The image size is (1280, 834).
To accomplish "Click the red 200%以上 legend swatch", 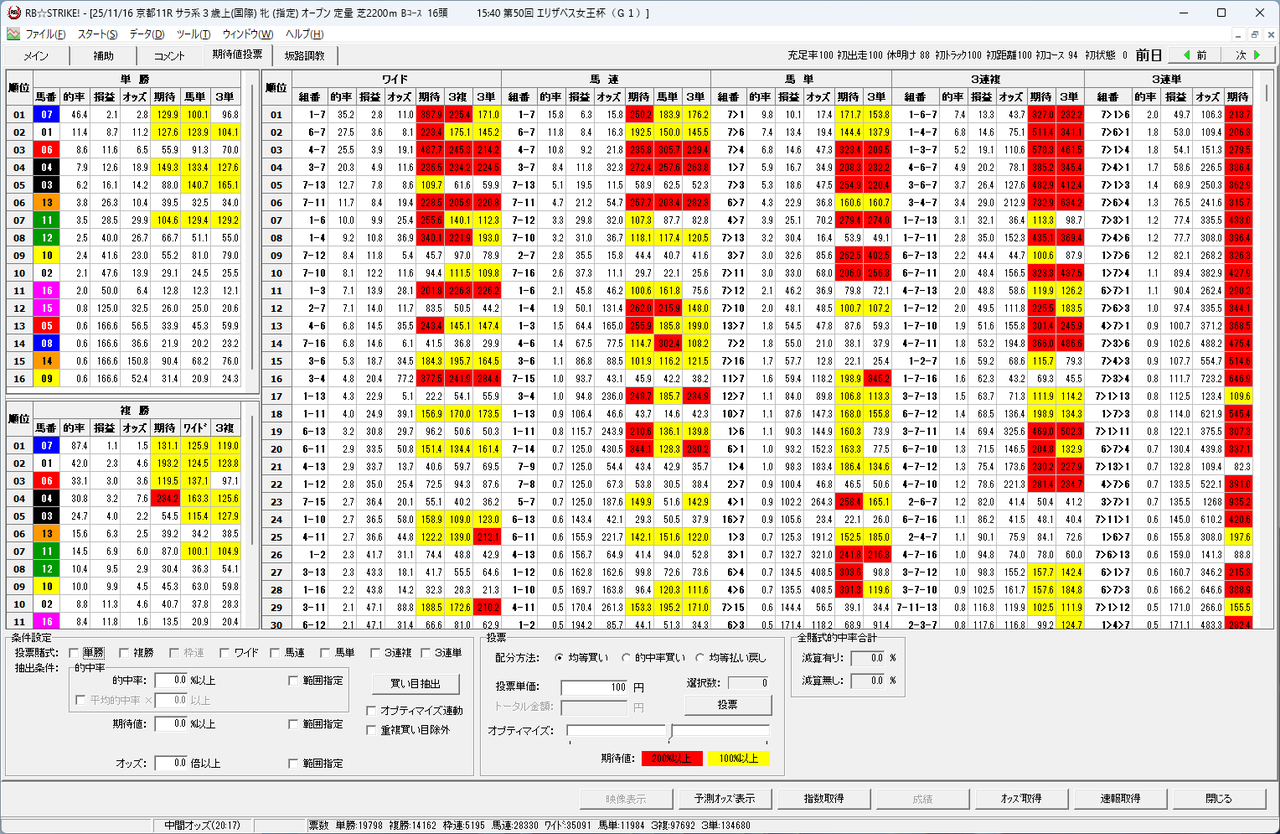I will (670, 758).
